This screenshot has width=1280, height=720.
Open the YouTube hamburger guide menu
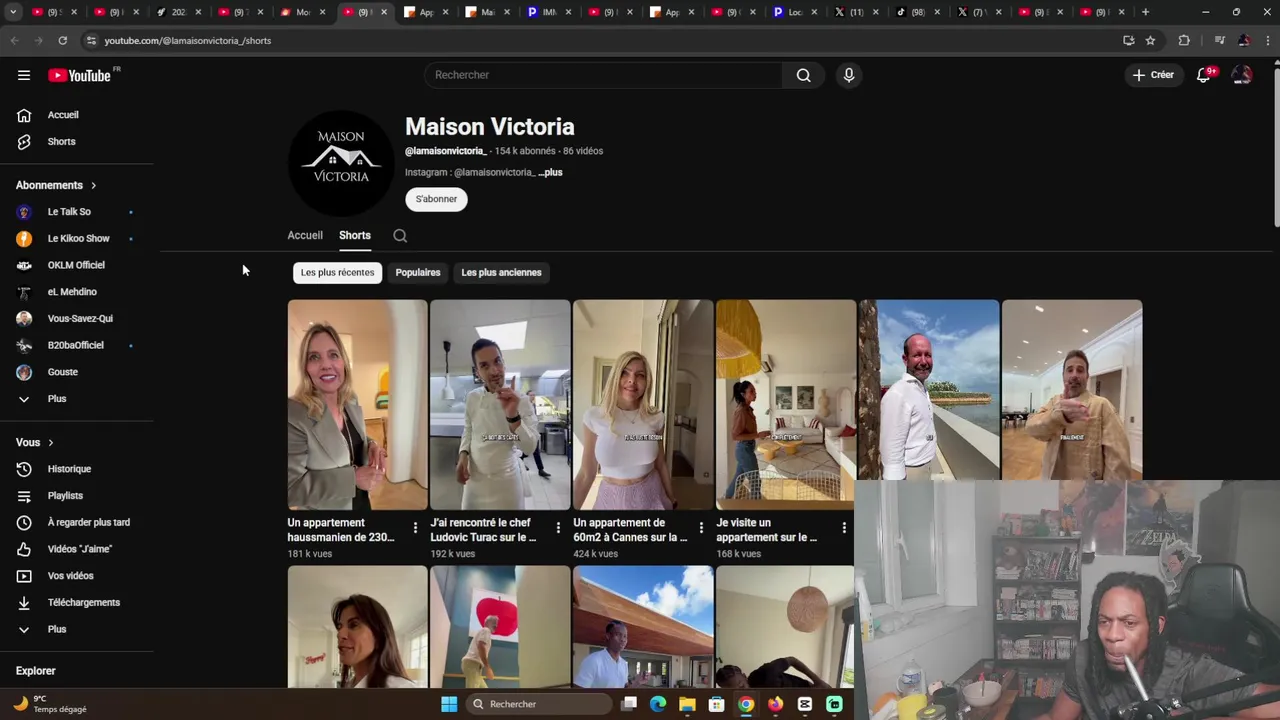(24, 75)
